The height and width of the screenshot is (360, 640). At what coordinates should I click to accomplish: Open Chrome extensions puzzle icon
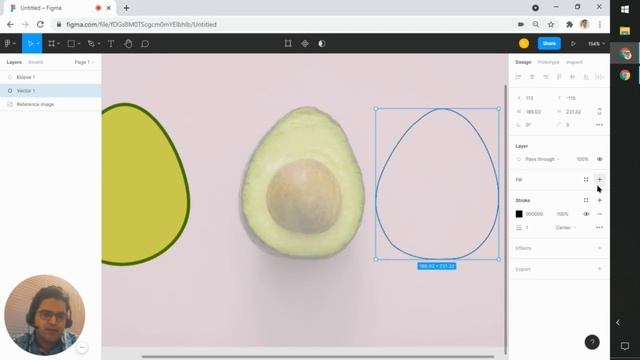tap(569, 24)
